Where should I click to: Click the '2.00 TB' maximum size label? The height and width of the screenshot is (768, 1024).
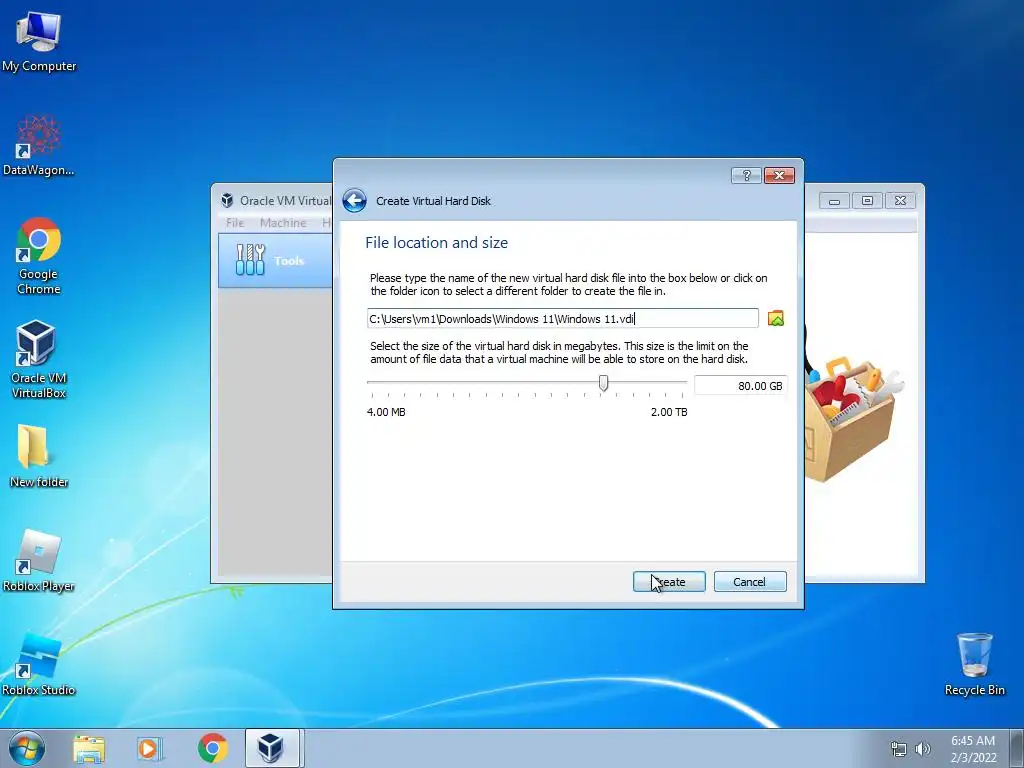[x=669, y=412]
